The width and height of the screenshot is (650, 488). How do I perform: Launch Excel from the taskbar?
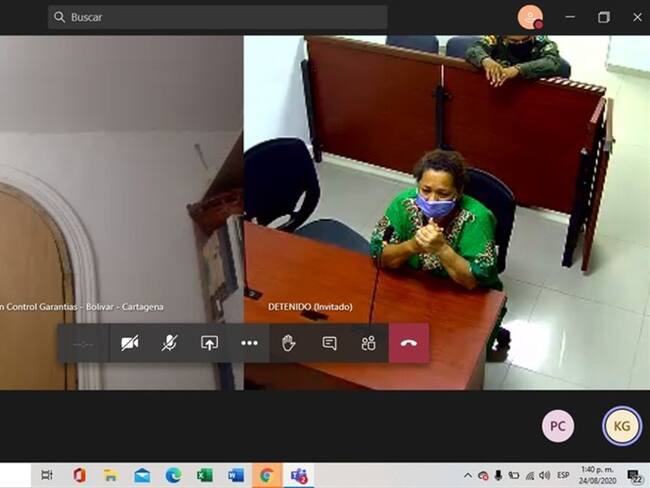pyautogui.click(x=204, y=475)
